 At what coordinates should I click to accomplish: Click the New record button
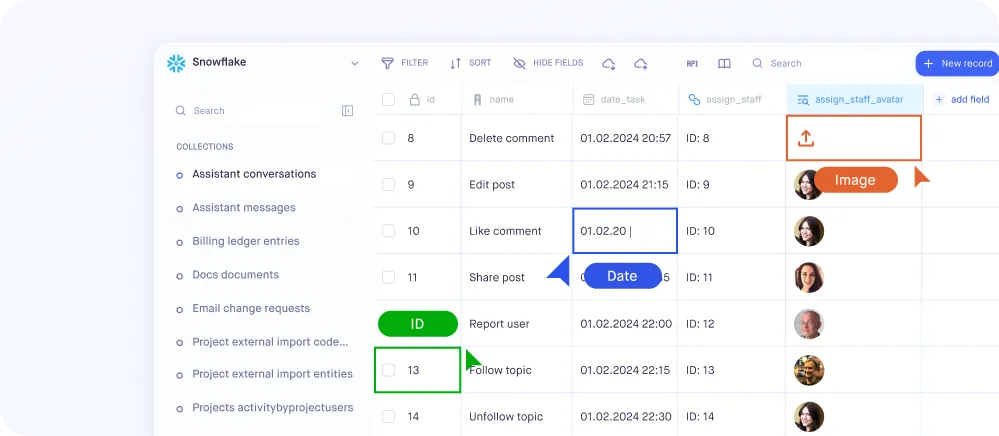(x=958, y=63)
